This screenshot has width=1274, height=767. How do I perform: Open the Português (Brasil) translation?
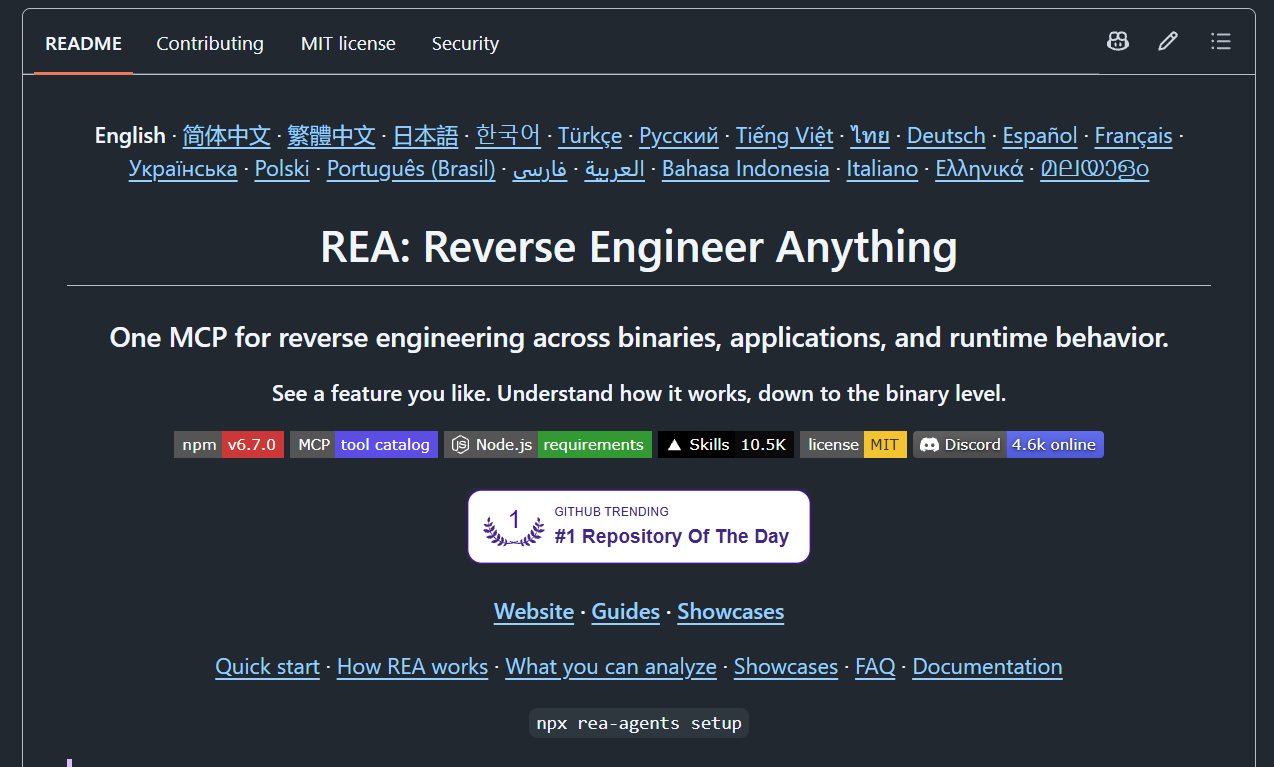click(411, 169)
